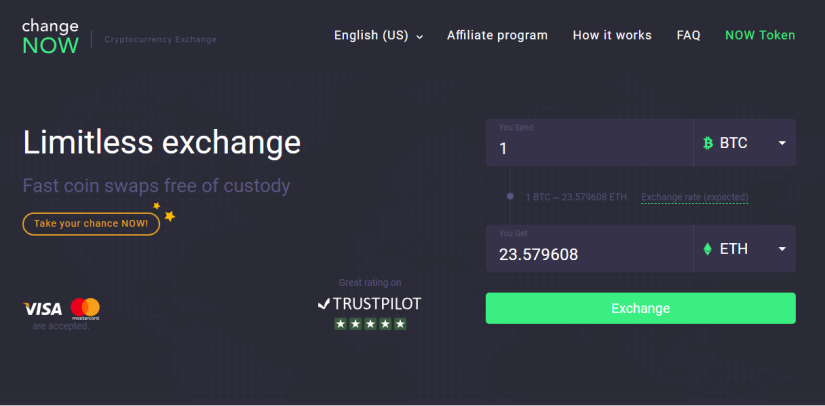Go to How it works

tap(612, 35)
